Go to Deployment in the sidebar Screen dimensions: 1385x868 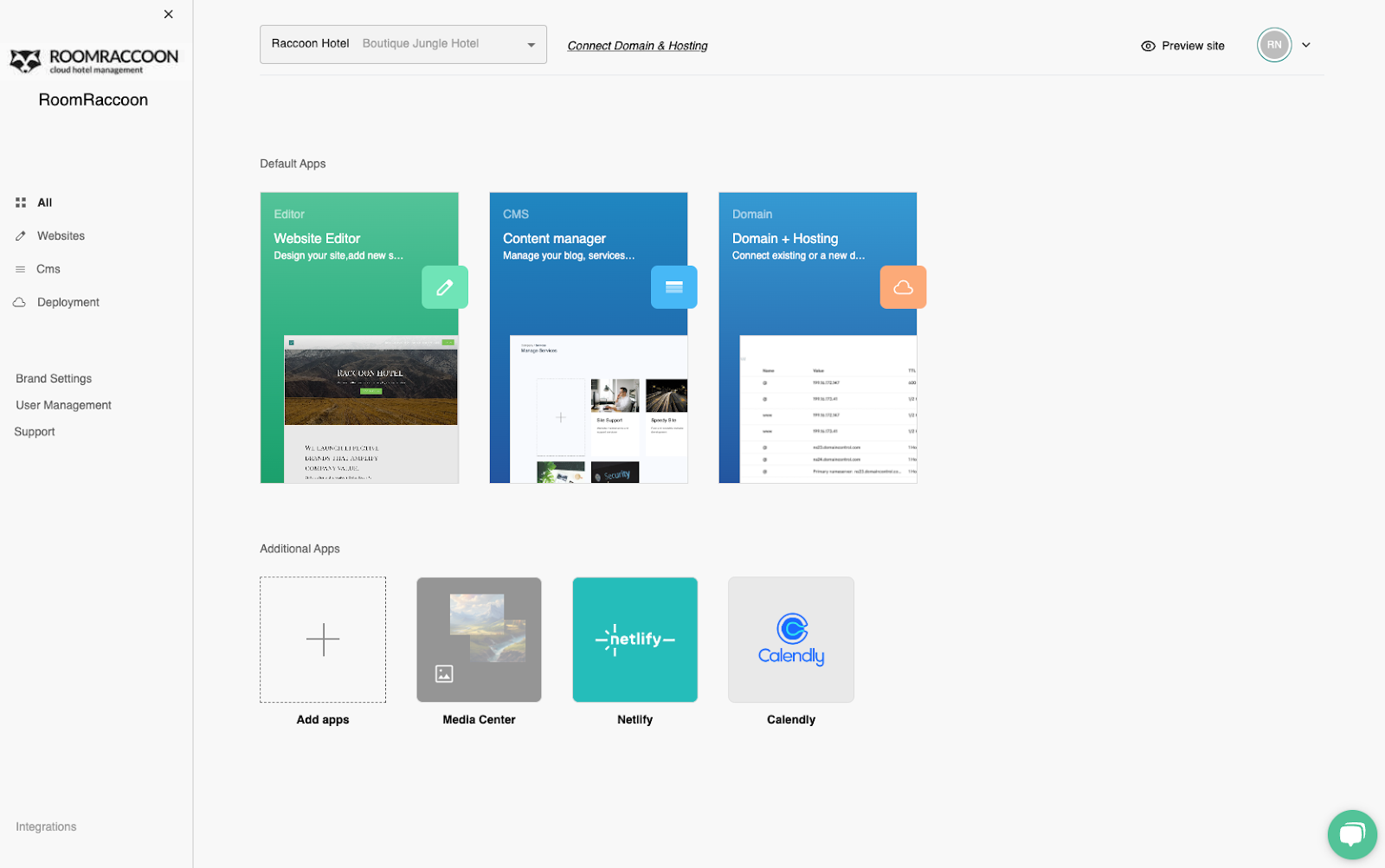pyautogui.click(x=68, y=302)
